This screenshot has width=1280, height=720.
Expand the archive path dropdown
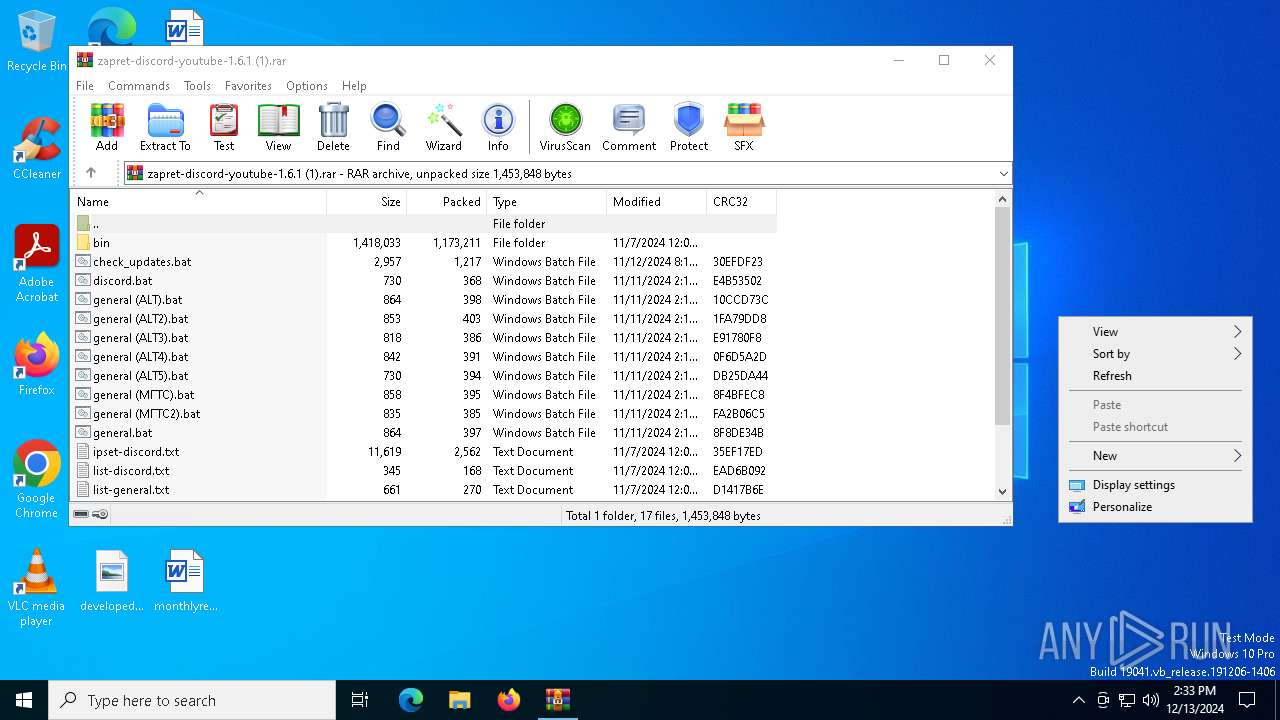pyautogui.click(x=1003, y=173)
